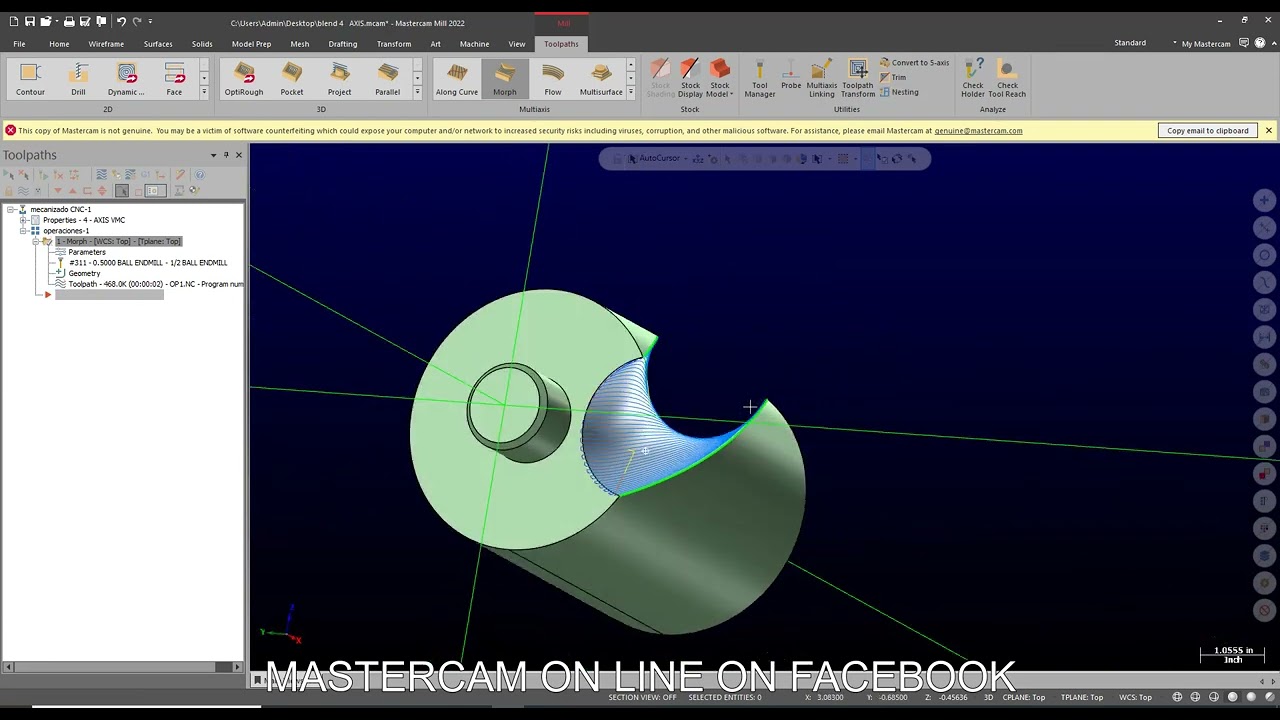
Task: Launch the Check Holder analysis
Action: click(x=973, y=78)
